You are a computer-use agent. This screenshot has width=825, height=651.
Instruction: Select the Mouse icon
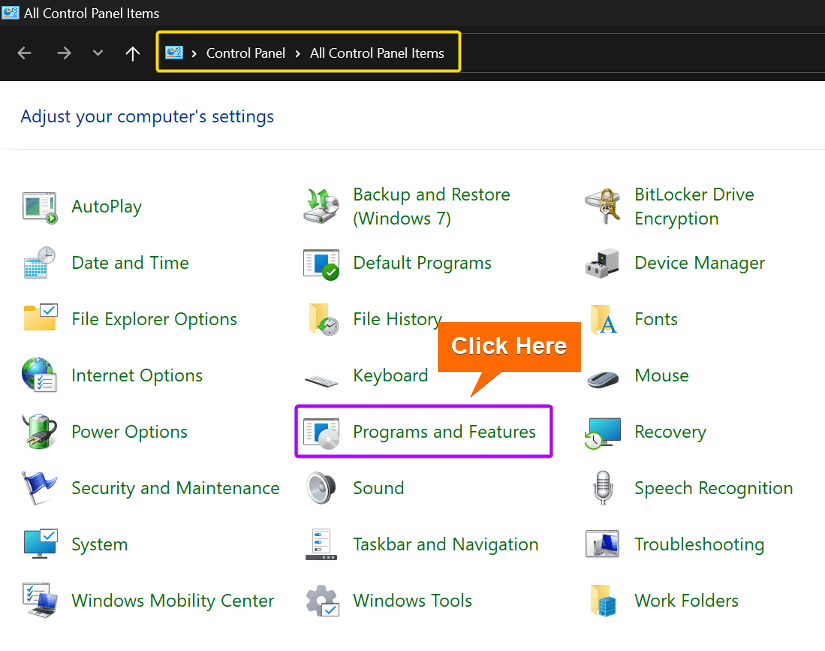(603, 379)
